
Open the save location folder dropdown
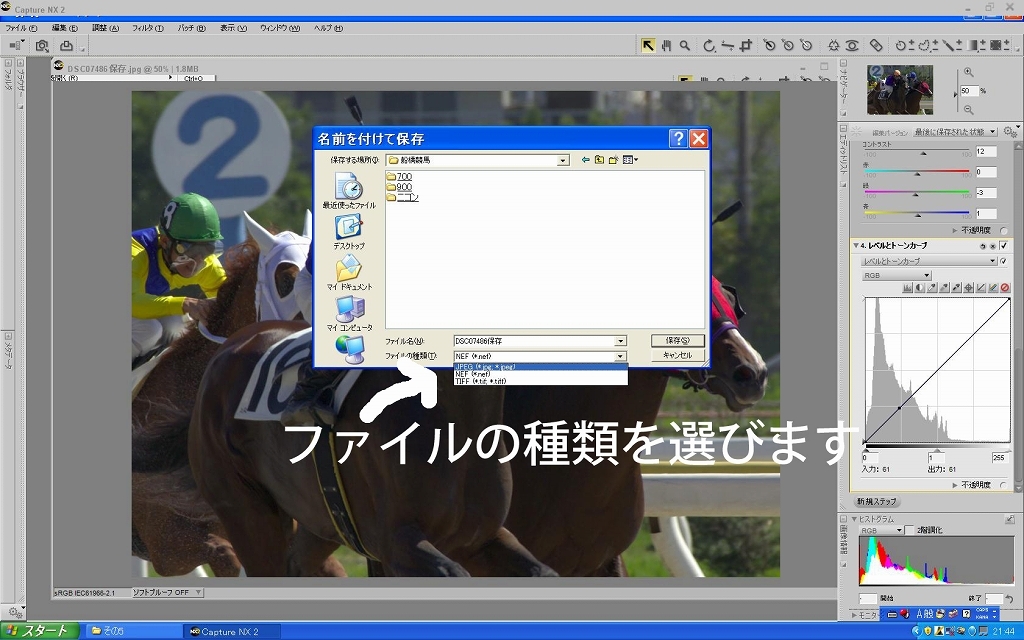tap(563, 161)
